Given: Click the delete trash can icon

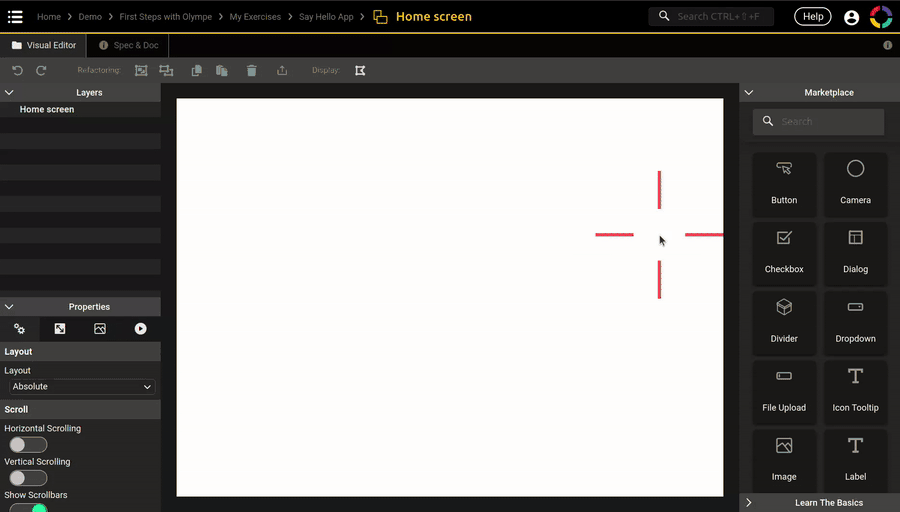Looking at the screenshot, I should click(x=252, y=71).
